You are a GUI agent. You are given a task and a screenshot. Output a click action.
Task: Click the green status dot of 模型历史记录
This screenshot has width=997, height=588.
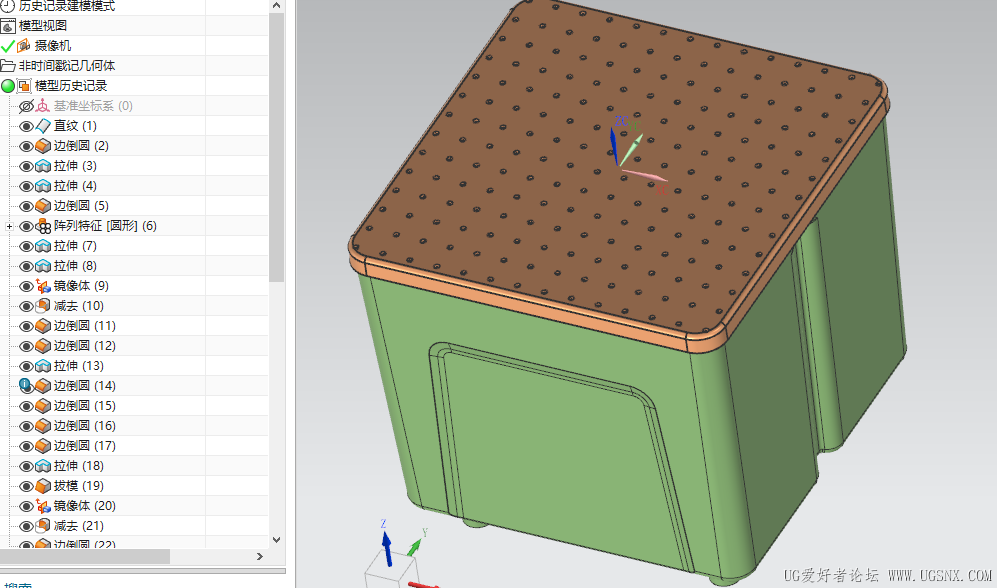[8, 86]
